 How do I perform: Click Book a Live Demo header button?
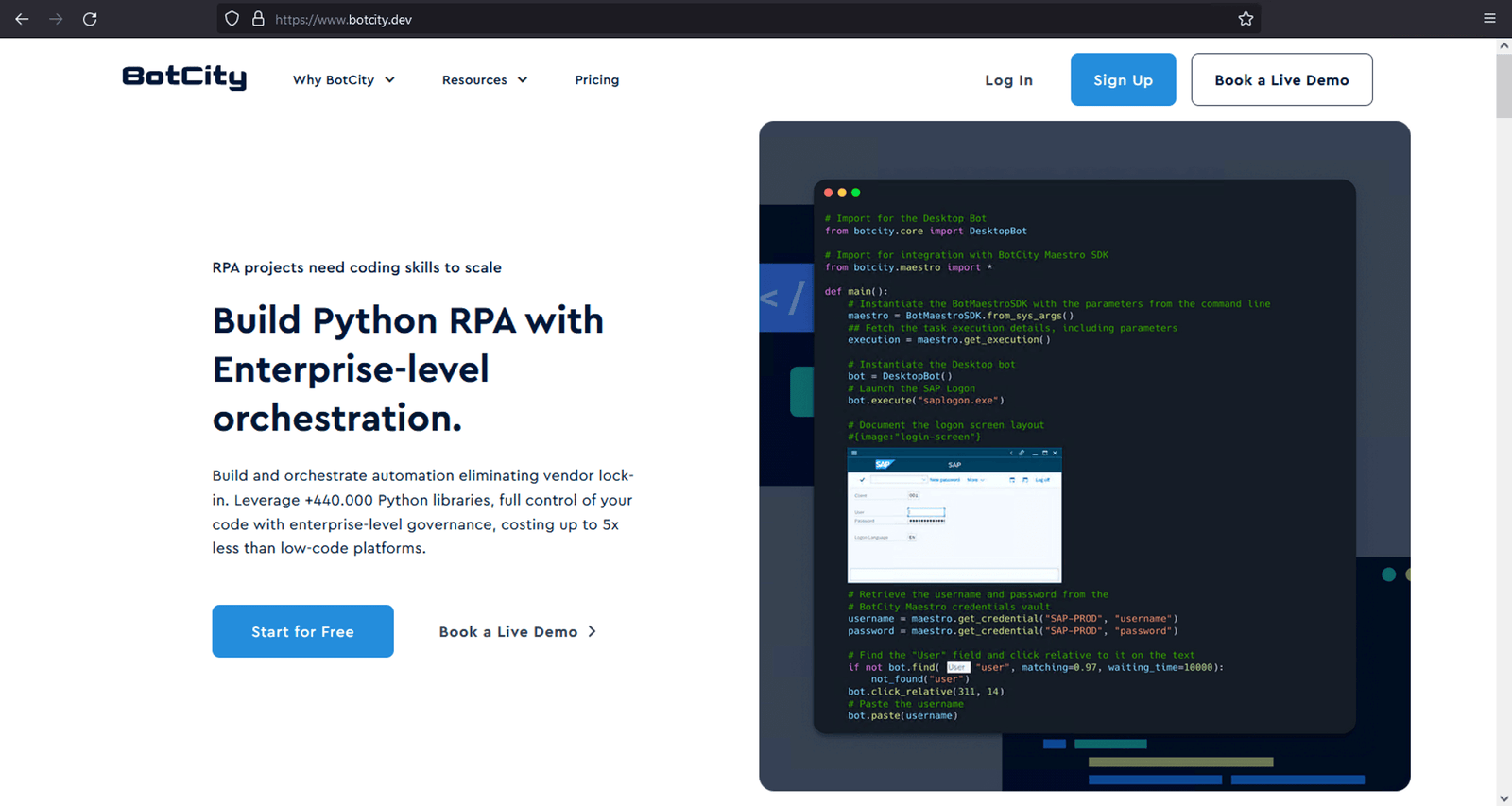point(1281,79)
